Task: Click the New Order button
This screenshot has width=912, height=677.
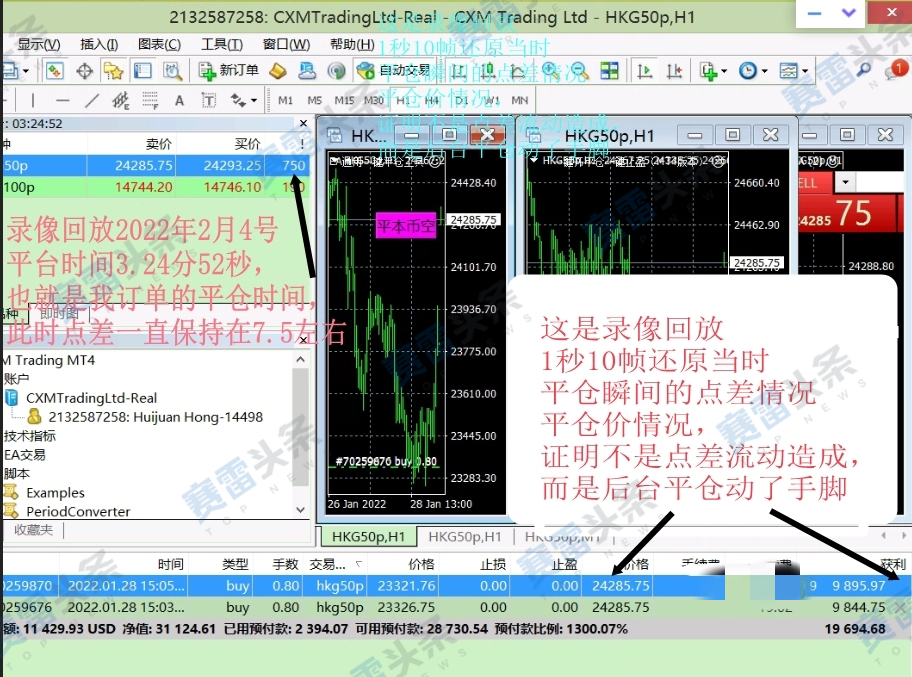Action: click(x=229, y=71)
